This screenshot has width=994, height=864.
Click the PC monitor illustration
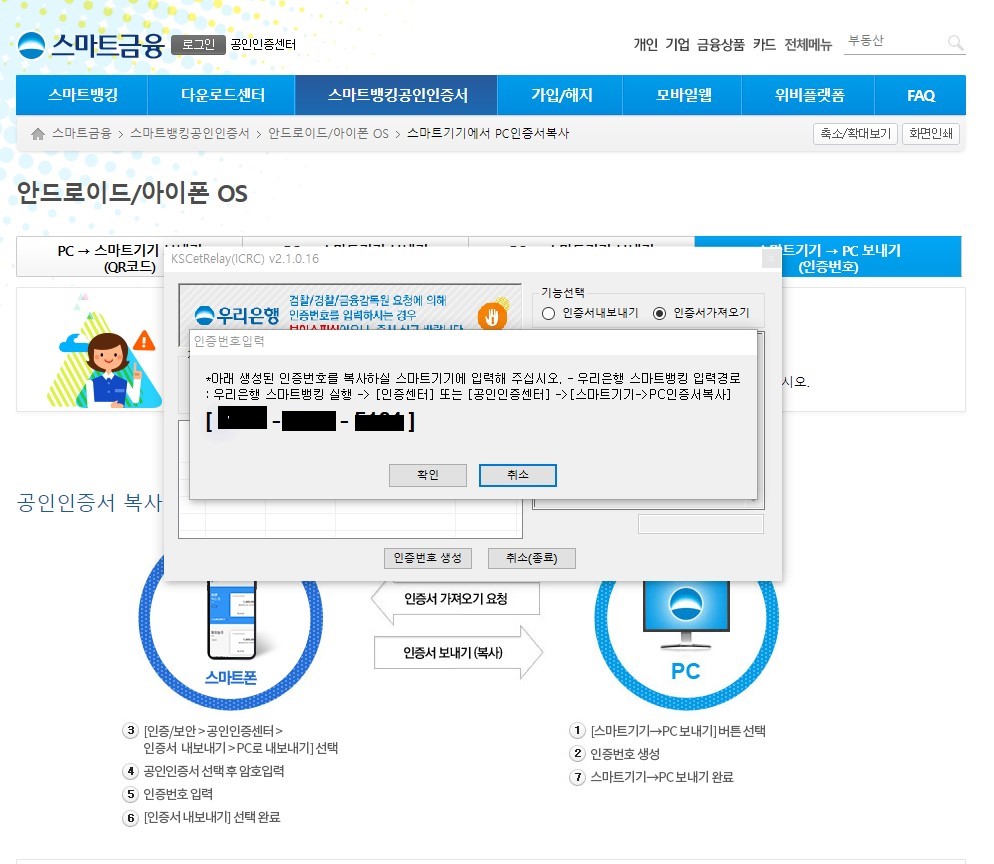(686, 615)
